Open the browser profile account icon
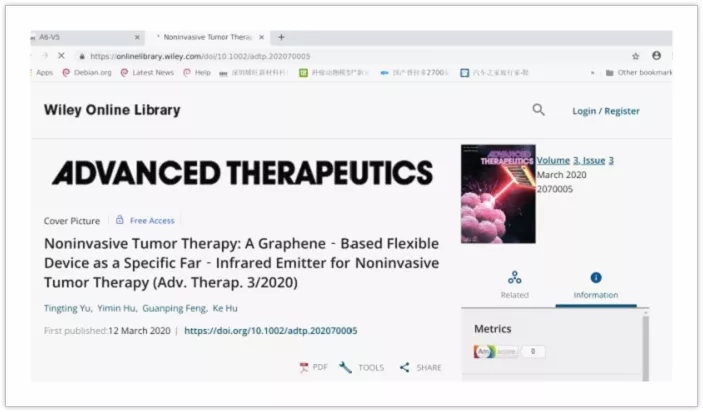Screen dimensions: 703x412 [x=656, y=56]
